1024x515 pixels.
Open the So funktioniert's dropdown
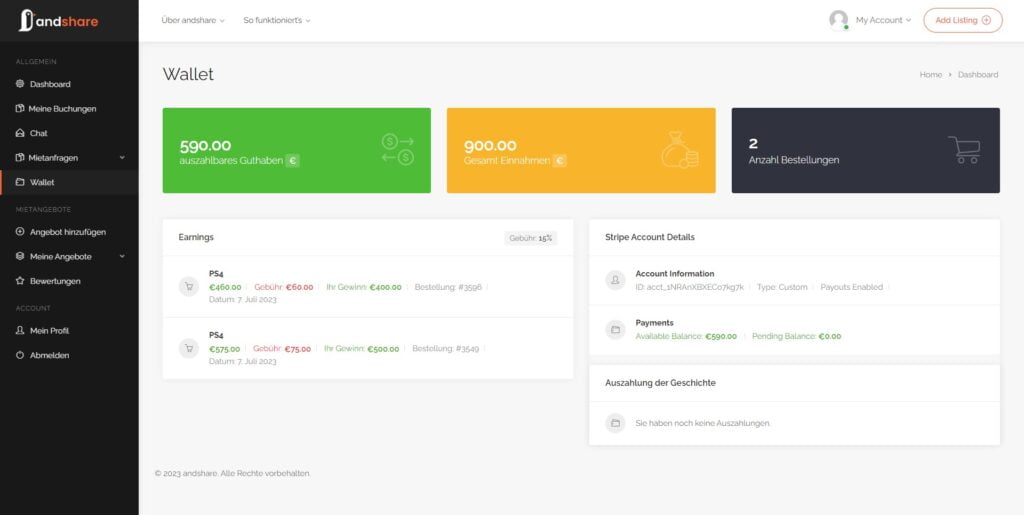pyautogui.click(x=277, y=20)
